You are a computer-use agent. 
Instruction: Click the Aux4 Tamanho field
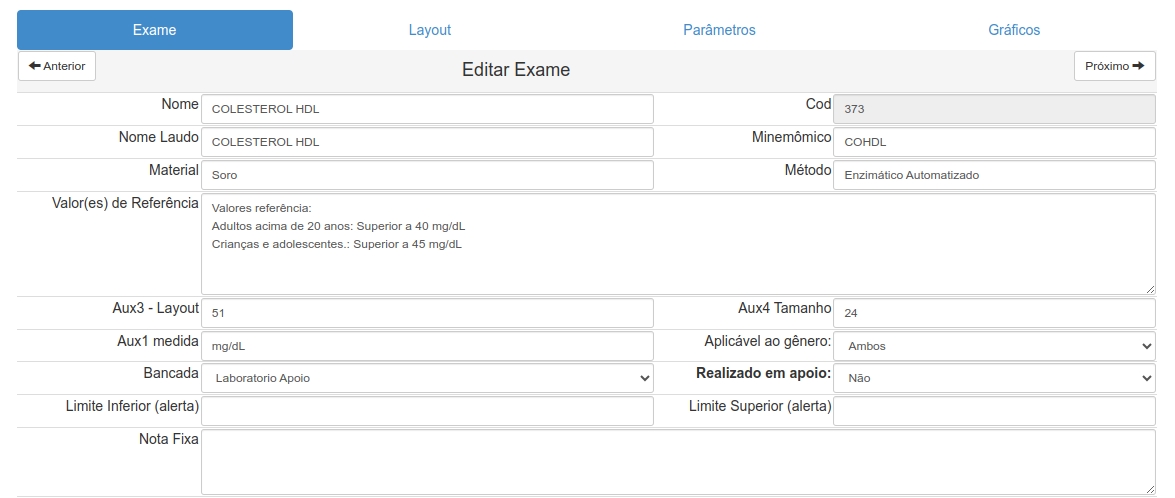pyautogui.click(x=993, y=313)
